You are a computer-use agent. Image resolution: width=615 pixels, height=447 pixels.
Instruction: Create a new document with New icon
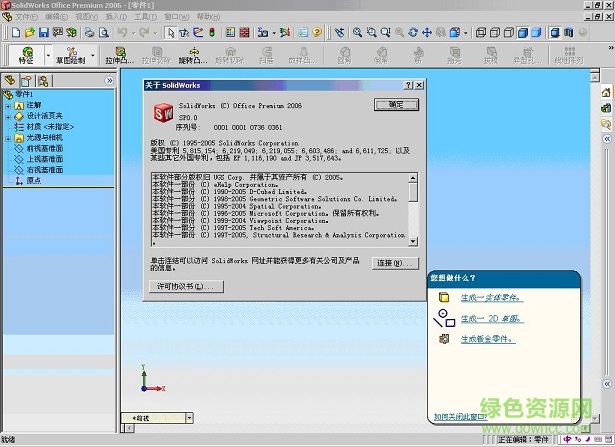16,33
